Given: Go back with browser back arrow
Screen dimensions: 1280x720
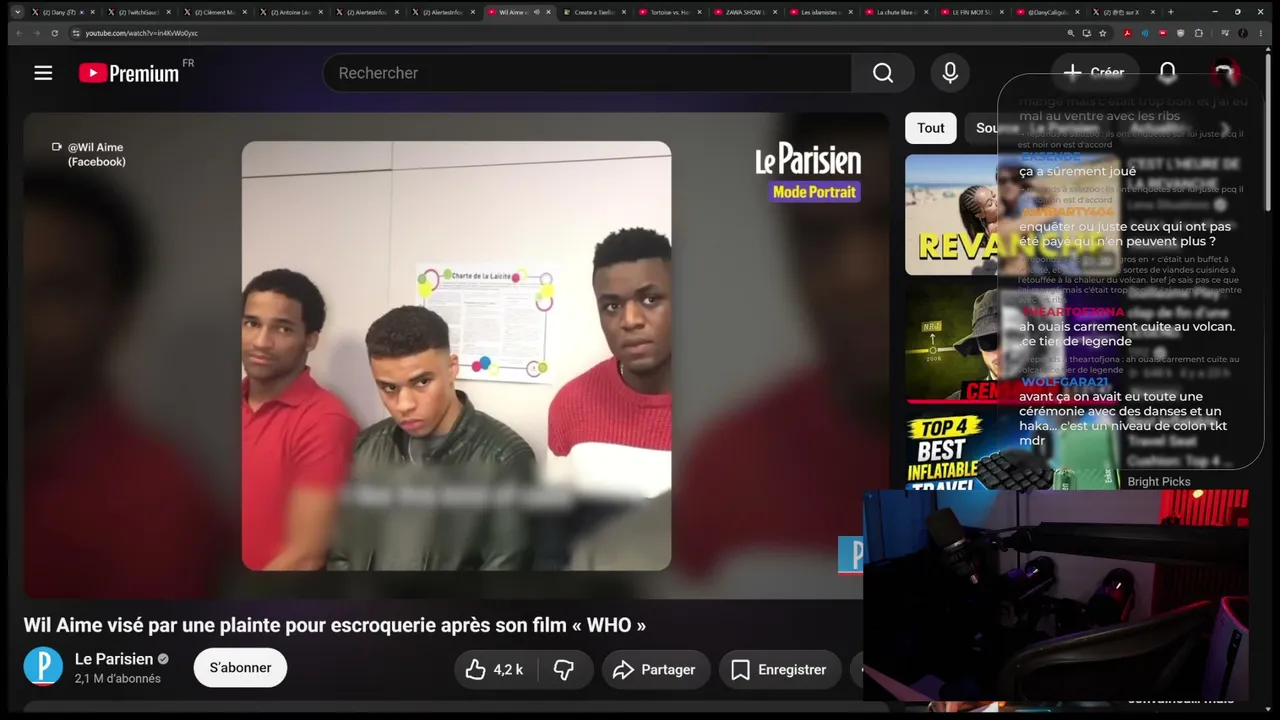Looking at the screenshot, I should click(18, 33).
